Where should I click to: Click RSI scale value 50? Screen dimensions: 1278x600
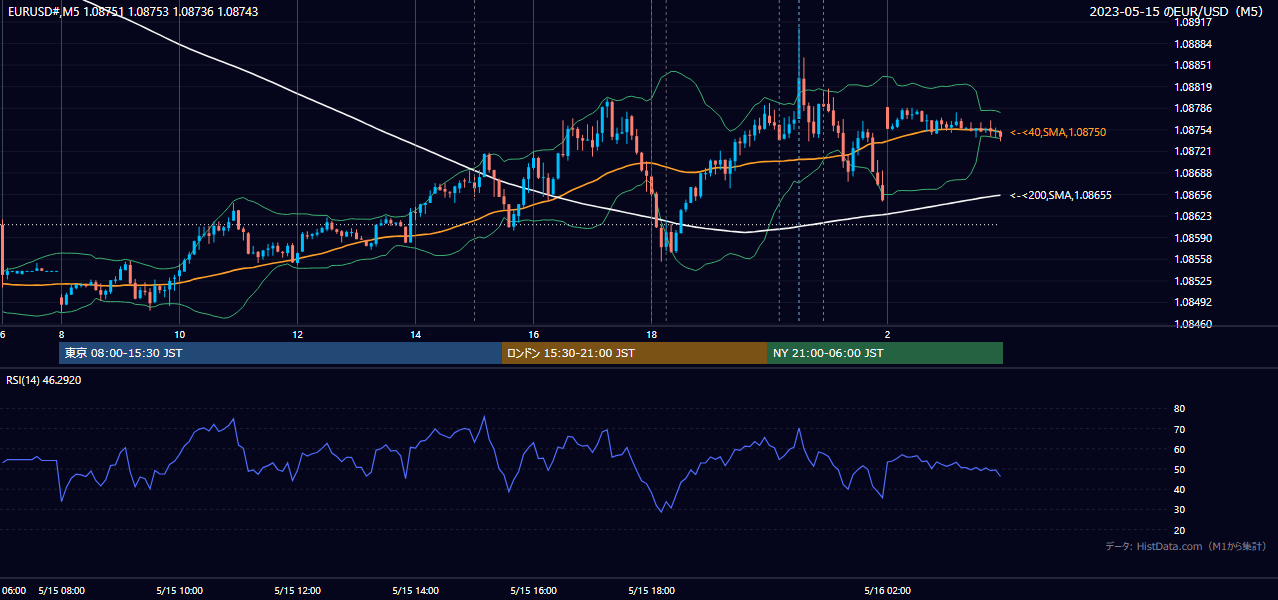(x=1180, y=469)
